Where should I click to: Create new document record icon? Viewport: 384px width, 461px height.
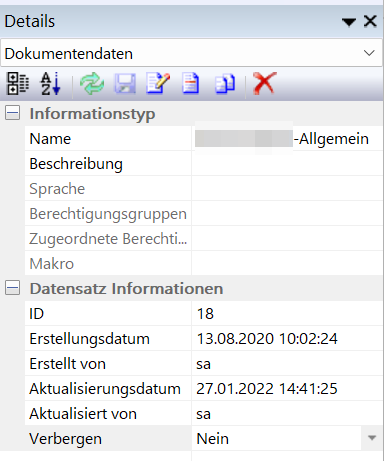191,83
